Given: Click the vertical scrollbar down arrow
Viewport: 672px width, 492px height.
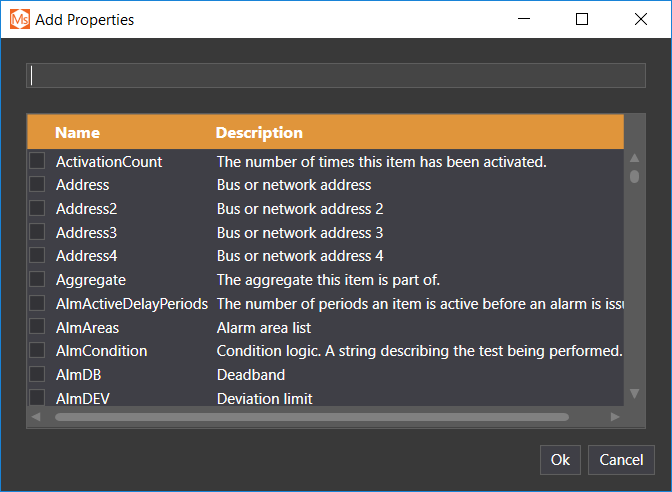Looking at the screenshot, I should tap(634, 394).
